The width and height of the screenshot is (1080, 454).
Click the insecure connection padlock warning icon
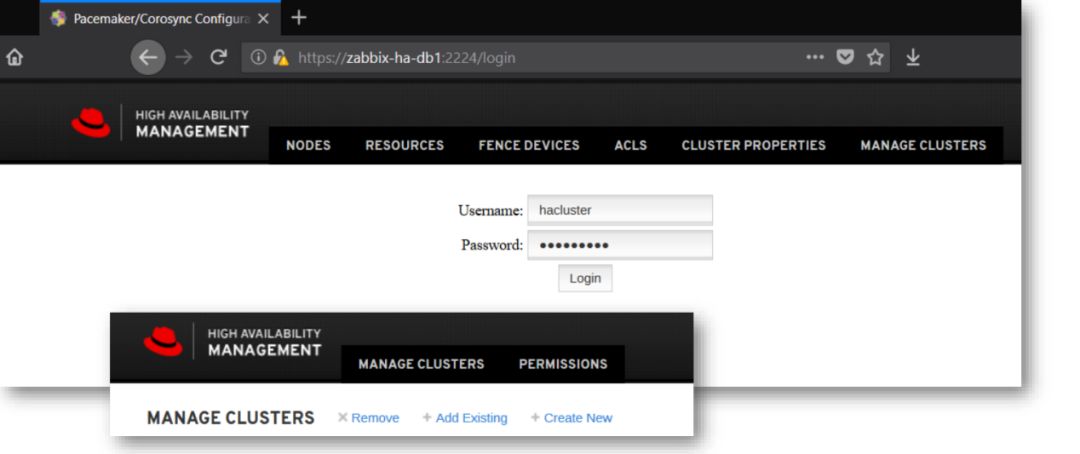(x=280, y=57)
